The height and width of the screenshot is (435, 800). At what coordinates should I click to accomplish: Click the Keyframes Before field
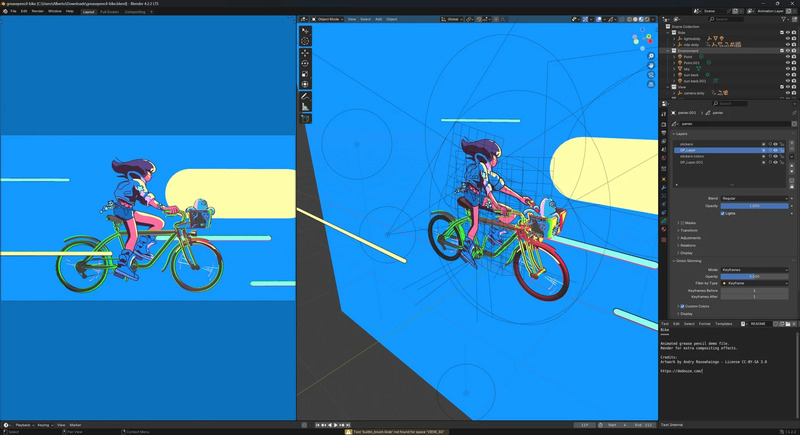[754, 290]
